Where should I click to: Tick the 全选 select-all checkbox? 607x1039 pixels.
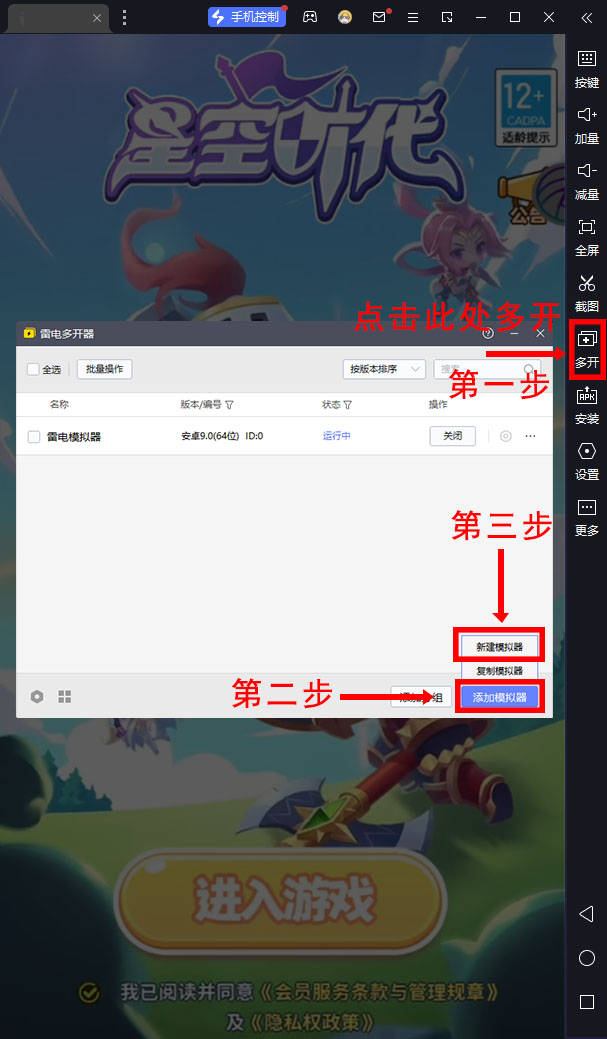(33, 370)
